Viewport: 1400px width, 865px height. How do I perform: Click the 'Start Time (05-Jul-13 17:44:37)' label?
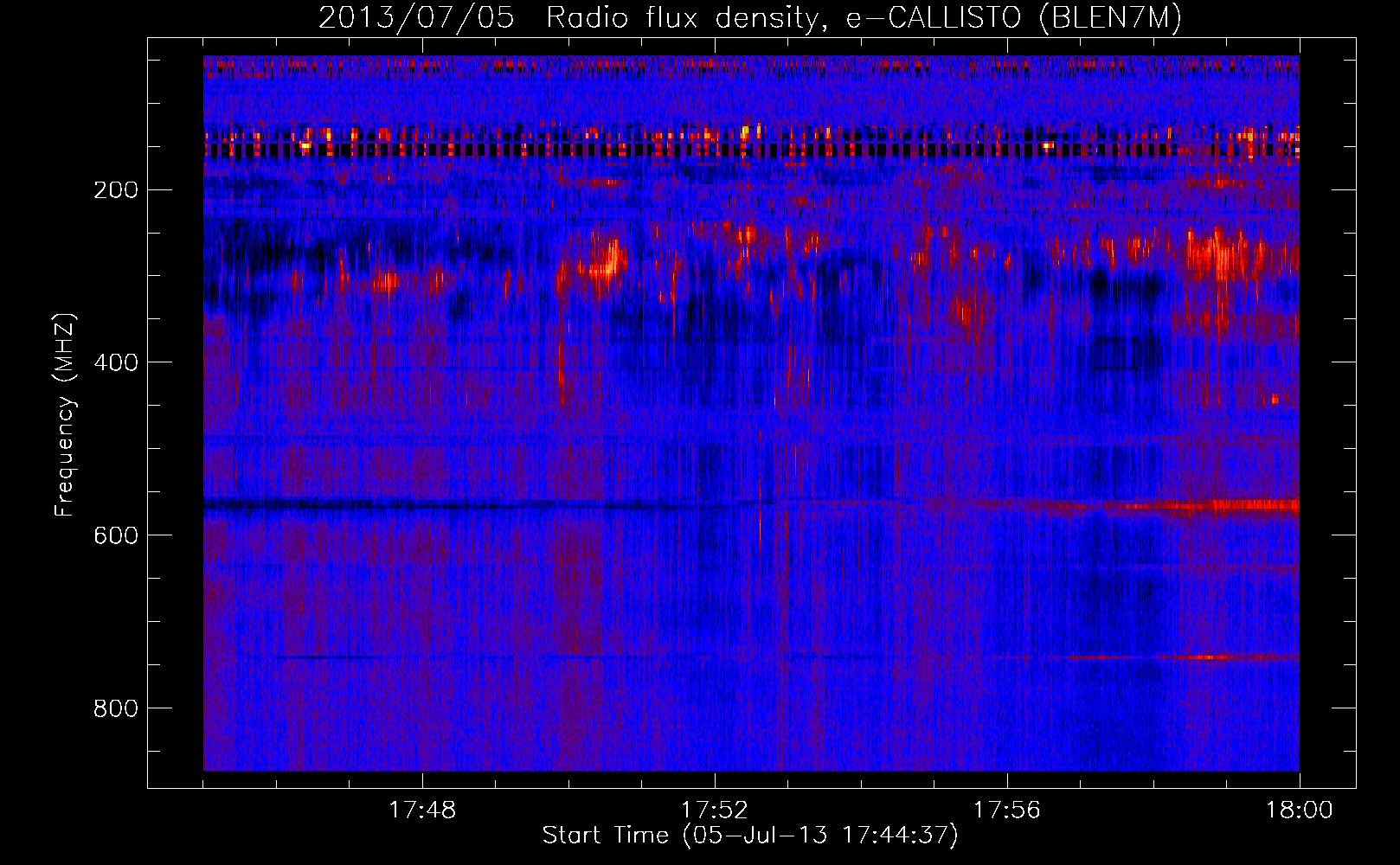pyautogui.click(x=750, y=836)
